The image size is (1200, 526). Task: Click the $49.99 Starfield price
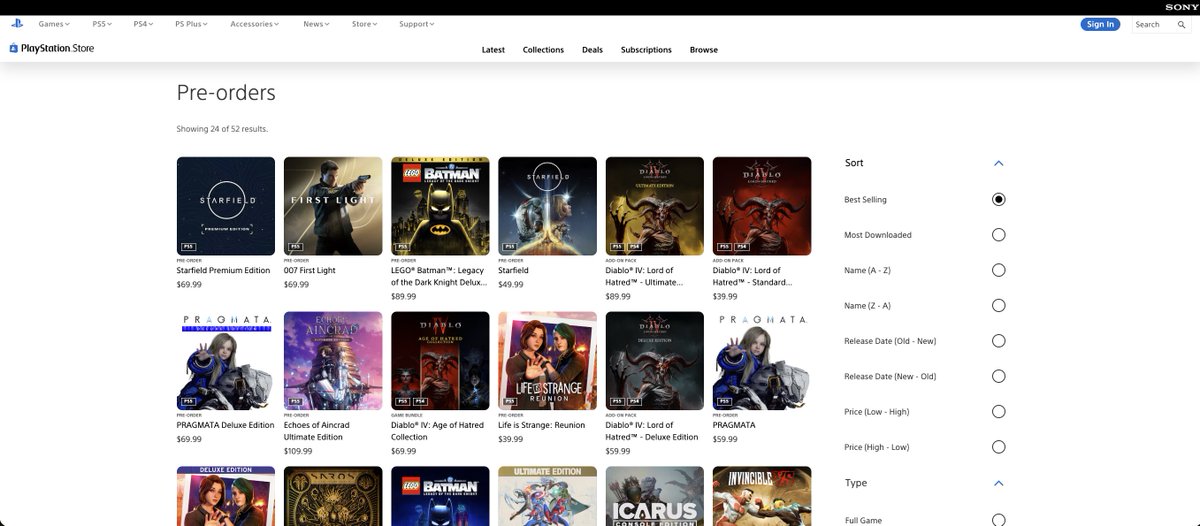click(510, 285)
